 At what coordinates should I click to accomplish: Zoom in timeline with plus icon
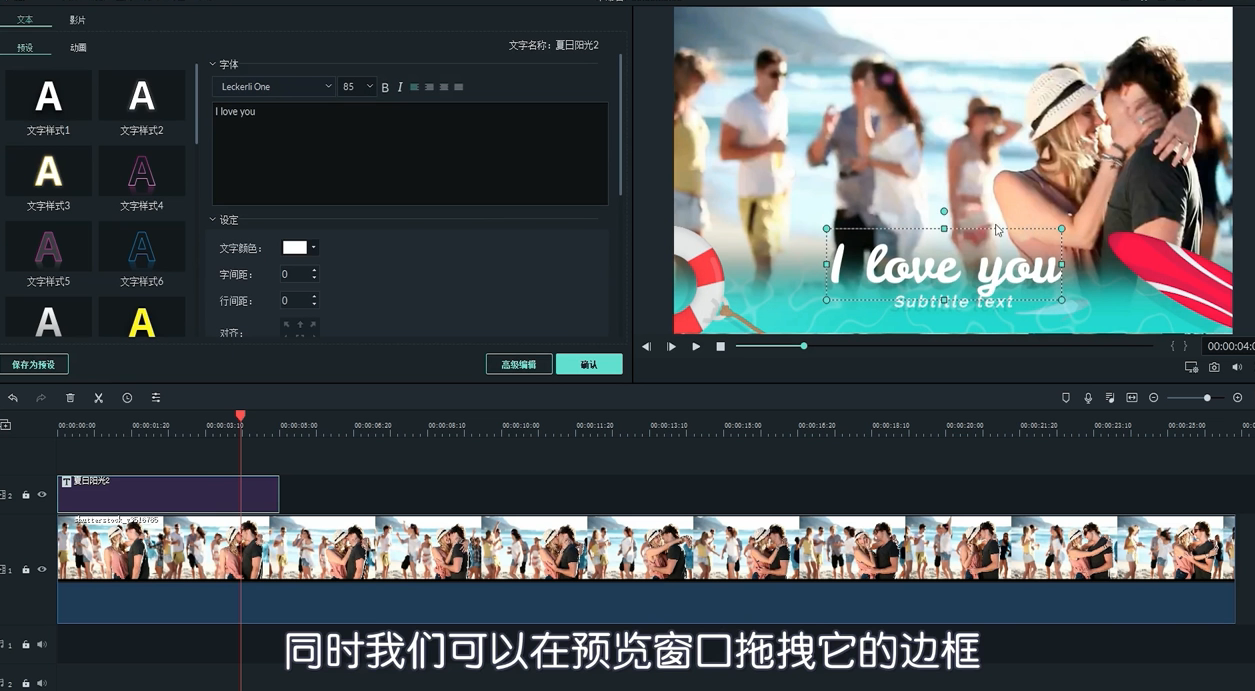(x=1237, y=398)
